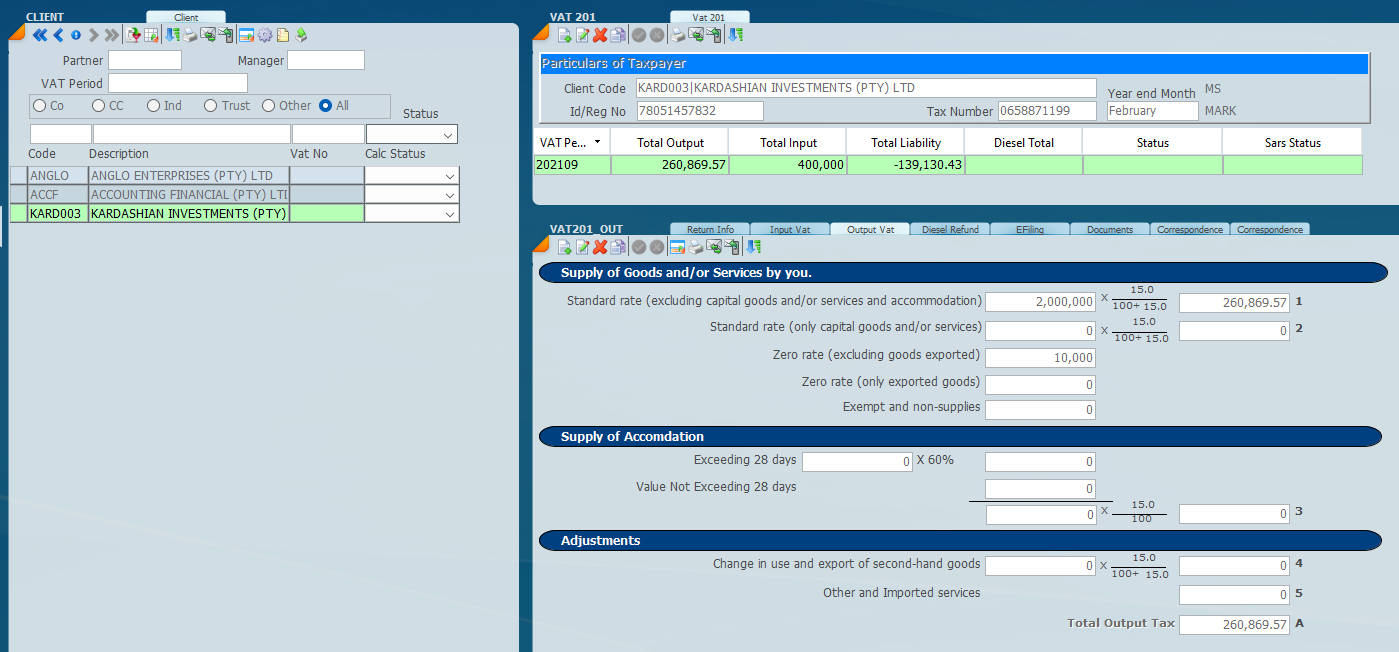Click the info circle icon in Client toolbar
Viewport: 1399px width, 652px height.
click(x=75, y=35)
